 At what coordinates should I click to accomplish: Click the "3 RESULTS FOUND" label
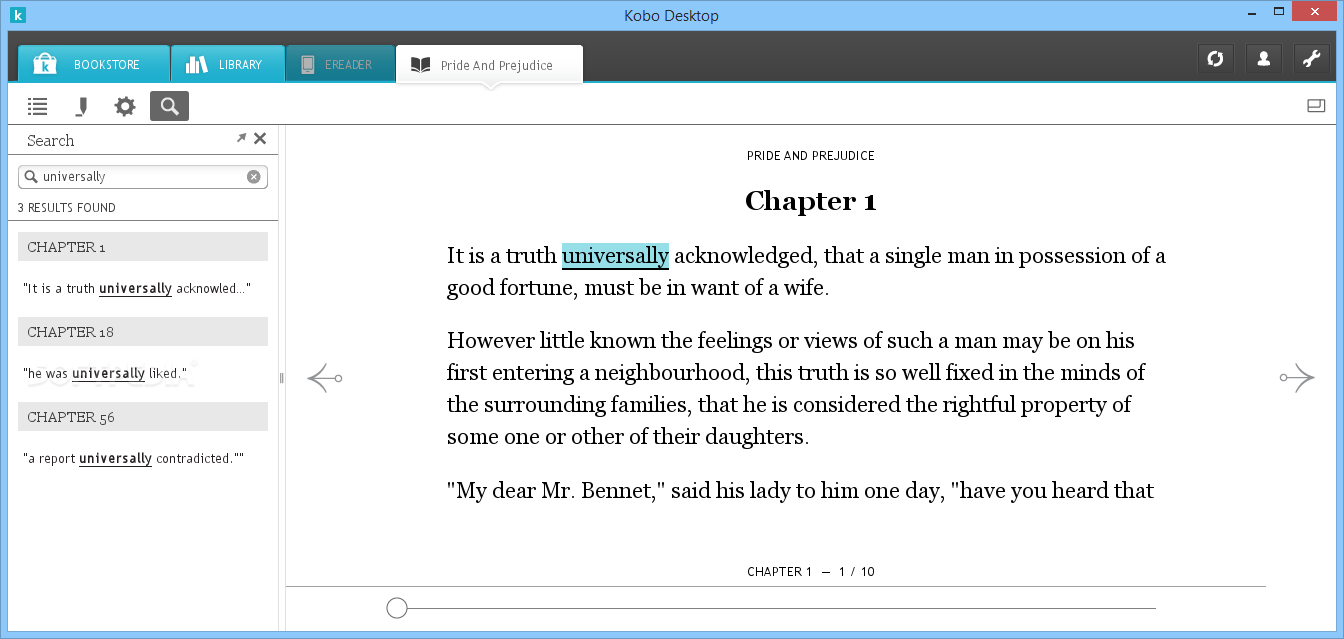[67, 208]
